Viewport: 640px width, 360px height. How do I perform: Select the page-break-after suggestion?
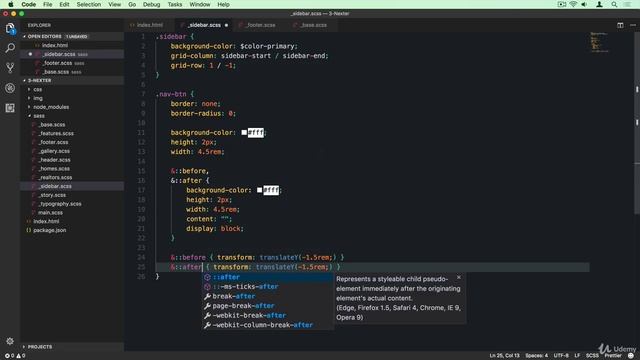(268, 306)
